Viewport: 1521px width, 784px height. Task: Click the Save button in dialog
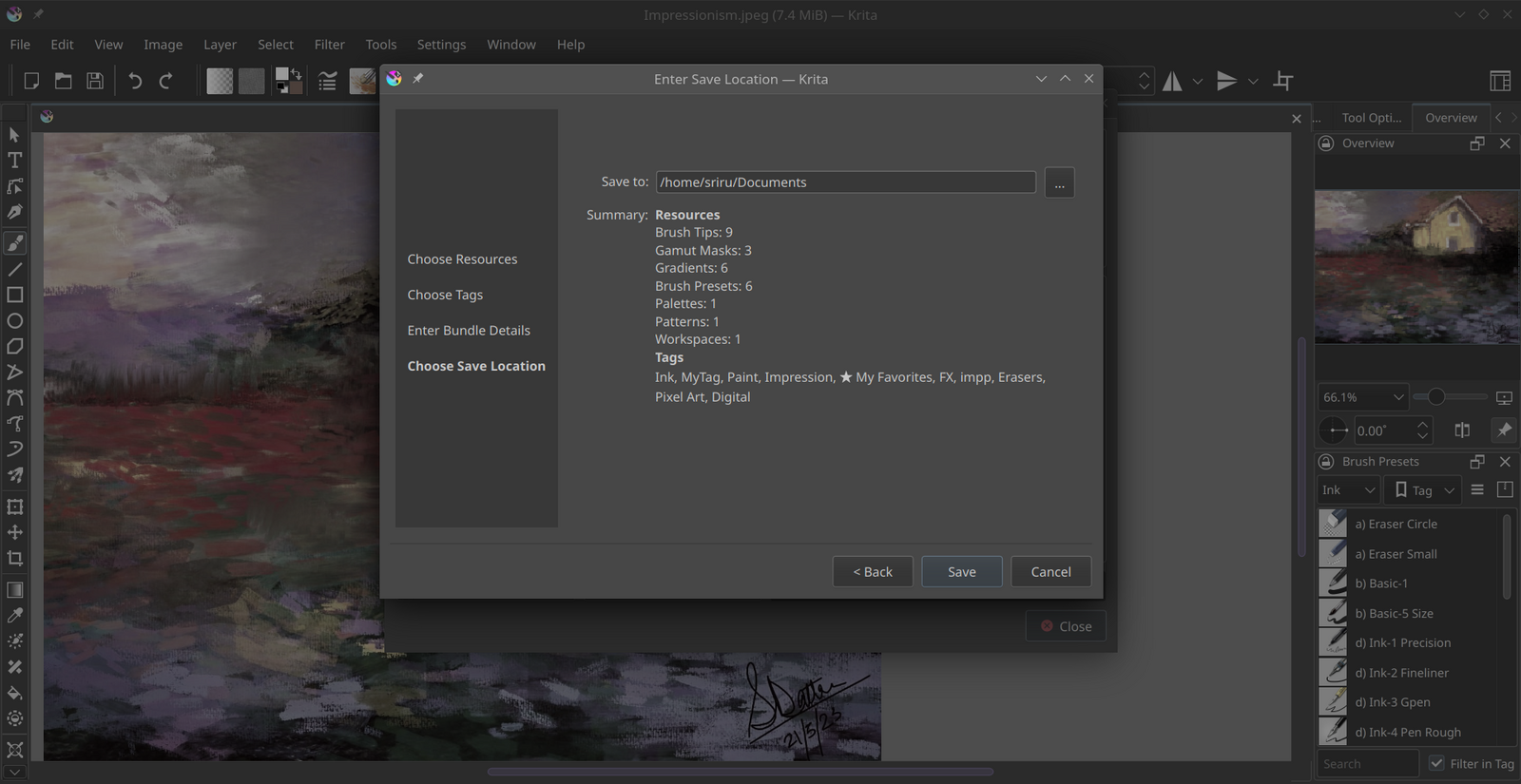[x=961, y=572]
